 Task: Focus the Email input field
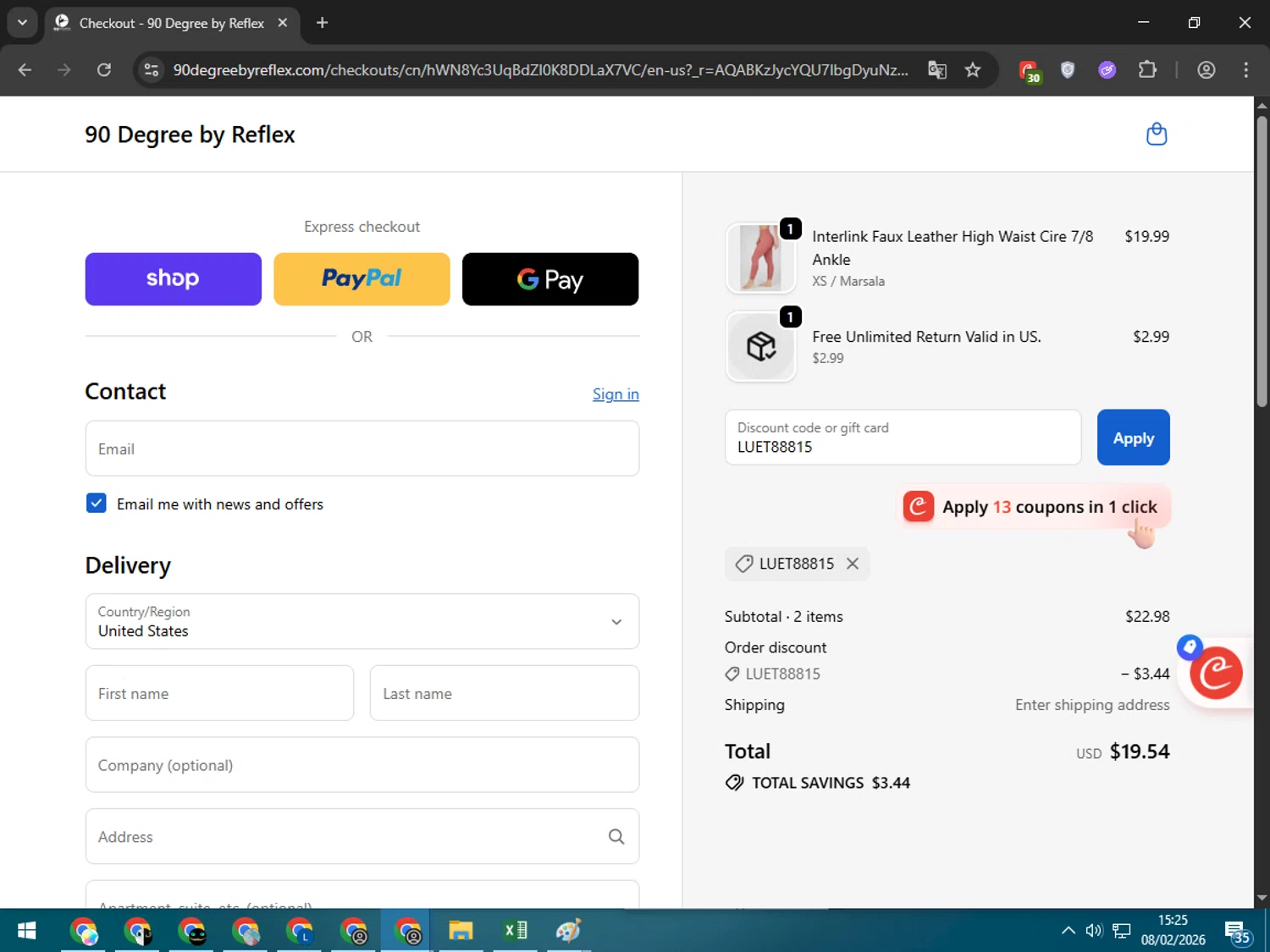(x=362, y=448)
